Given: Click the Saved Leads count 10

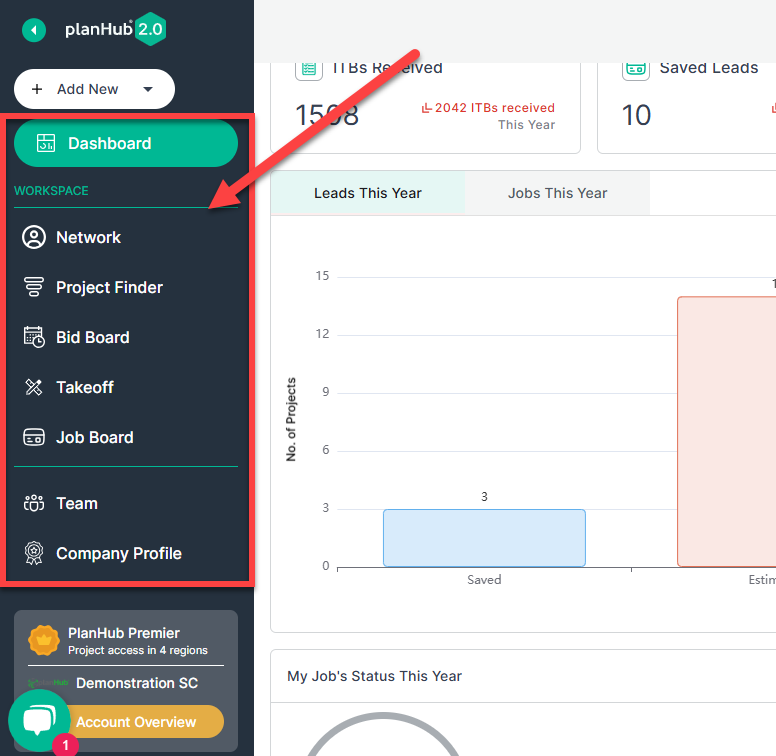Looking at the screenshot, I should 636,115.
